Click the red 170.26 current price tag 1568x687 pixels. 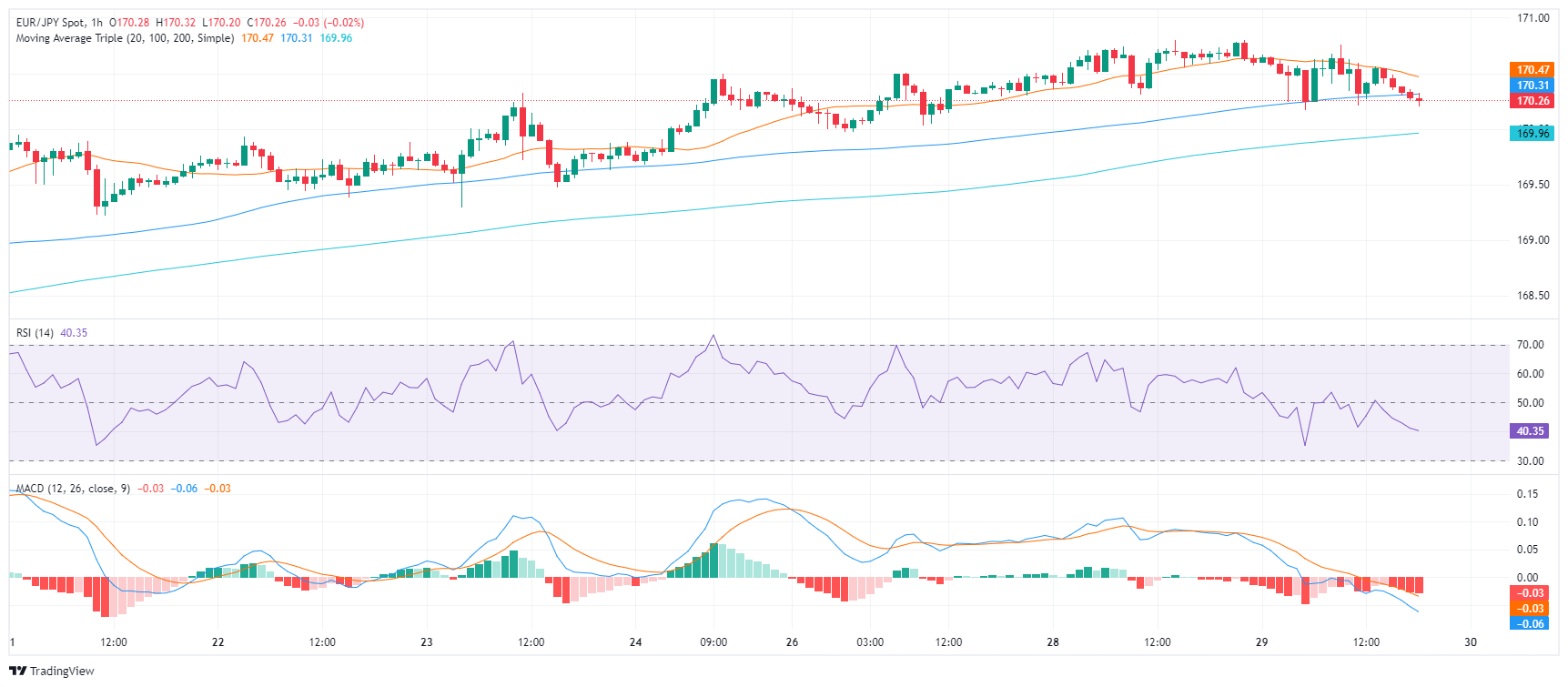click(x=1533, y=101)
